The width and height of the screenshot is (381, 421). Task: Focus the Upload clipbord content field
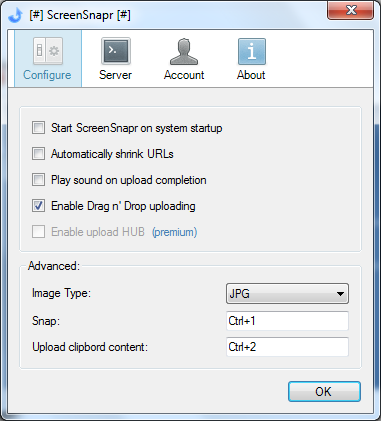[287, 347]
